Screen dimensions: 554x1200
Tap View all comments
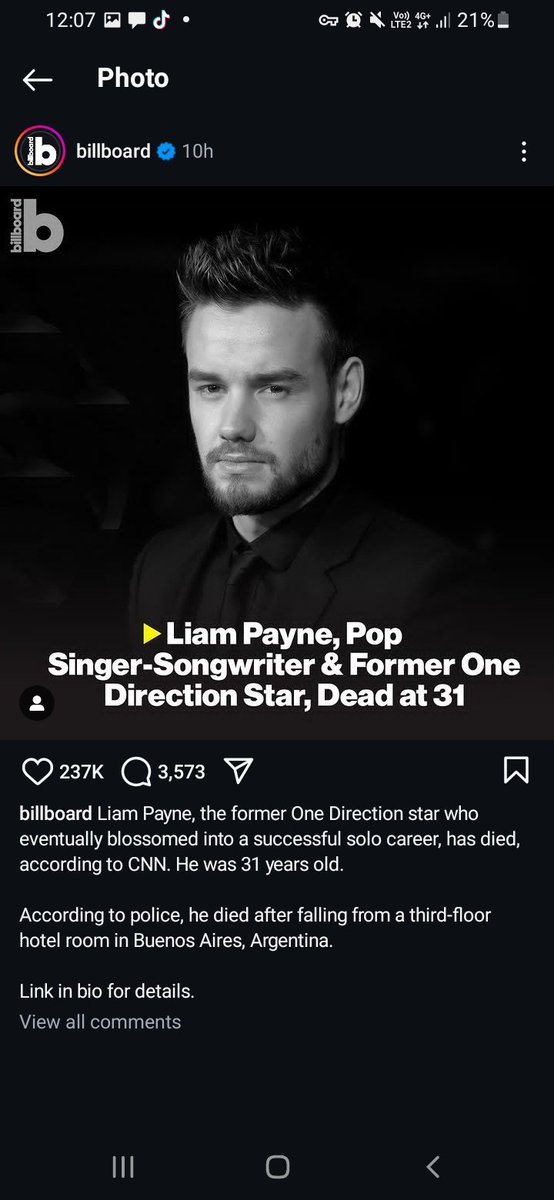(x=100, y=1022)
